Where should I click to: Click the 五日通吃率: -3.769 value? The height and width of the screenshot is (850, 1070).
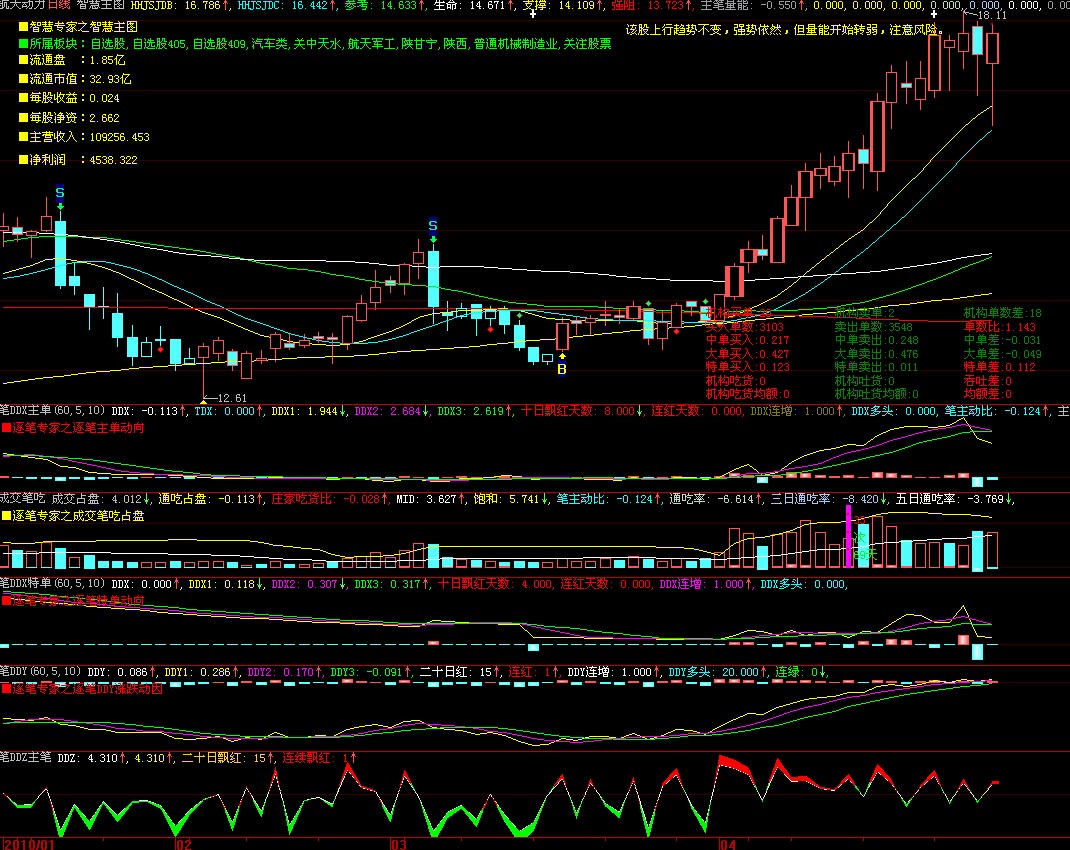955,499
